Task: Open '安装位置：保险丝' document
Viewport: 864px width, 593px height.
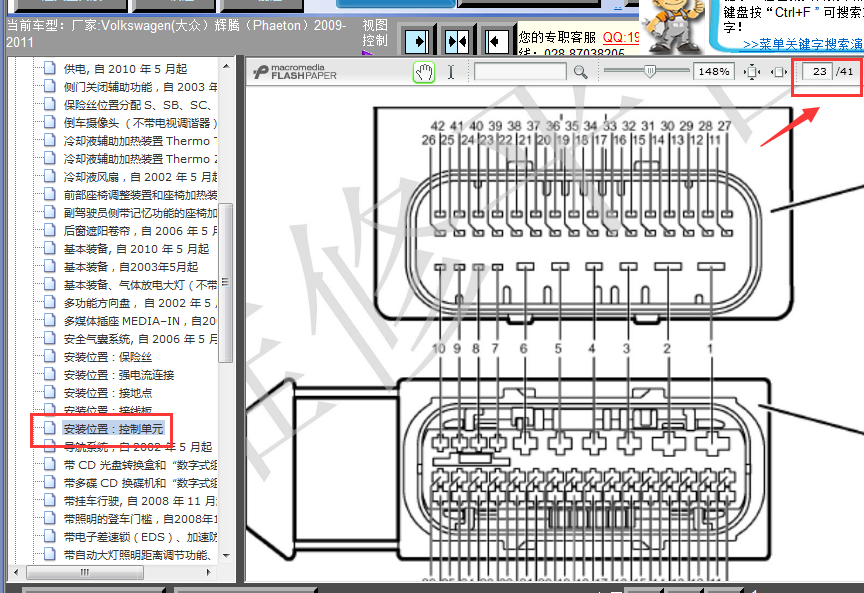Action: 107,357
